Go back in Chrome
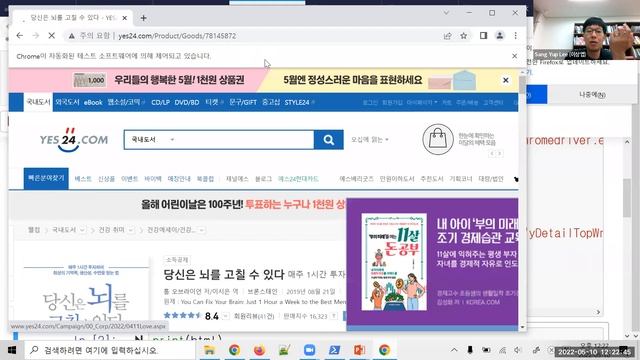Viewport: 640px width, 360px height. pyautogui.click(x=20, y=36)
